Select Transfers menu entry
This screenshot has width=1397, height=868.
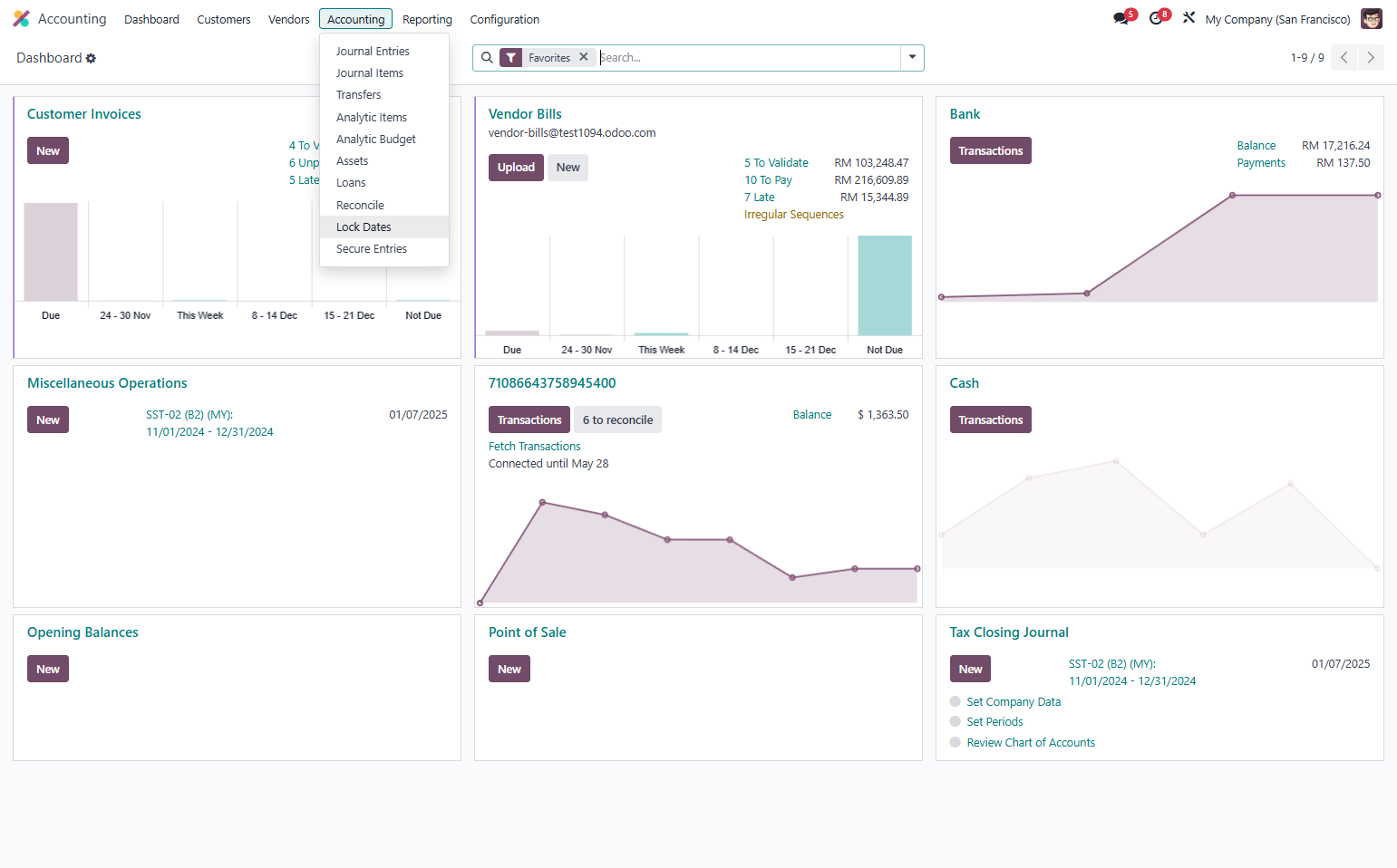(384, 95)
